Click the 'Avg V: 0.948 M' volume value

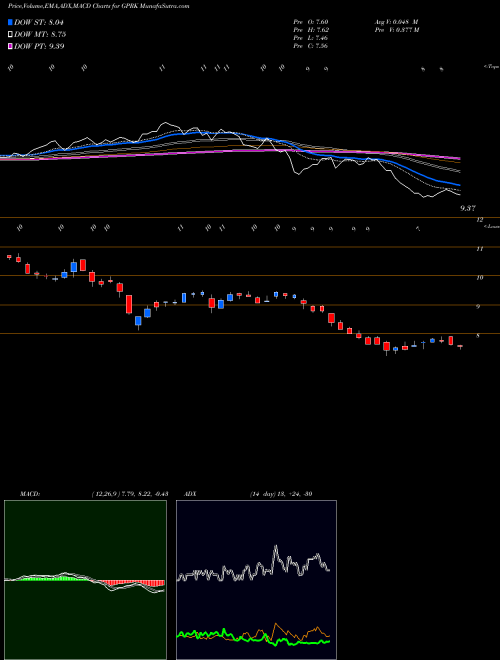(396, 22)
